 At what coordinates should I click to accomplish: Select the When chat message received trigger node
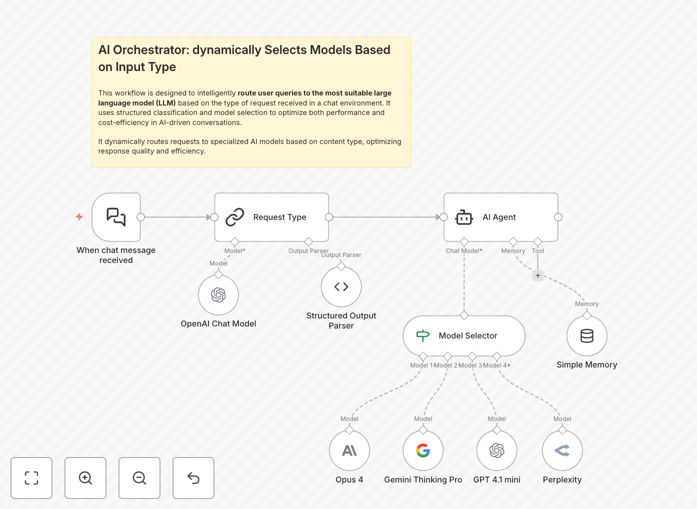(116, 217)
